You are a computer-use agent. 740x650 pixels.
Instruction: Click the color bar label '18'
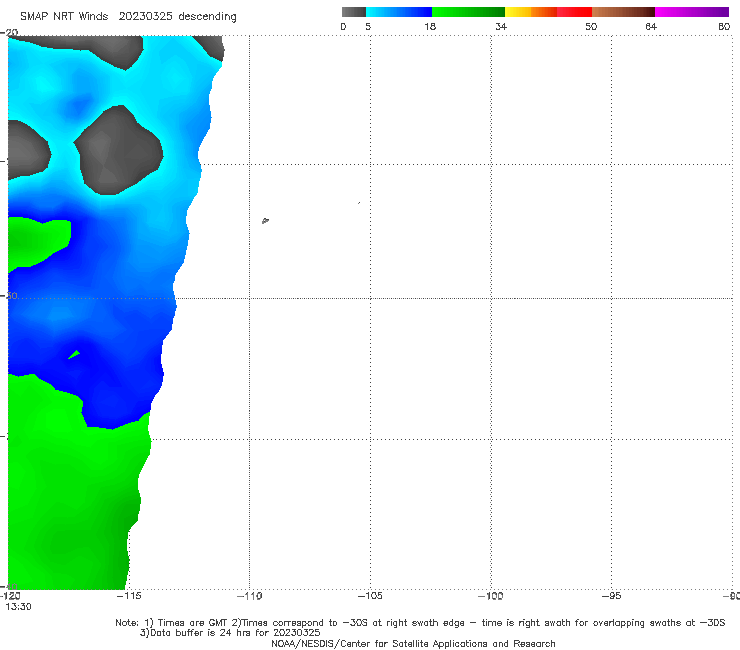[x=430, y=26]
